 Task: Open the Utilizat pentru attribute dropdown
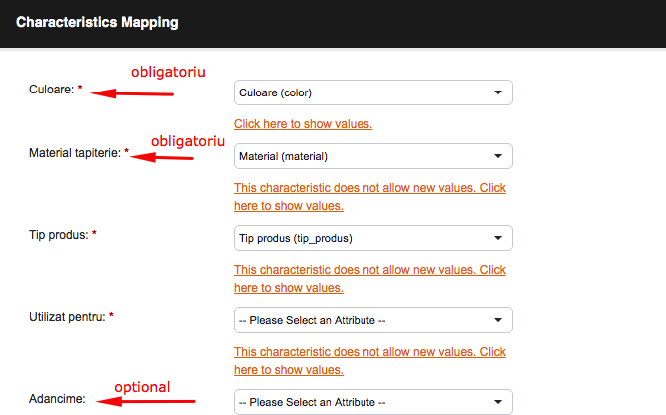tap(373, 320)
